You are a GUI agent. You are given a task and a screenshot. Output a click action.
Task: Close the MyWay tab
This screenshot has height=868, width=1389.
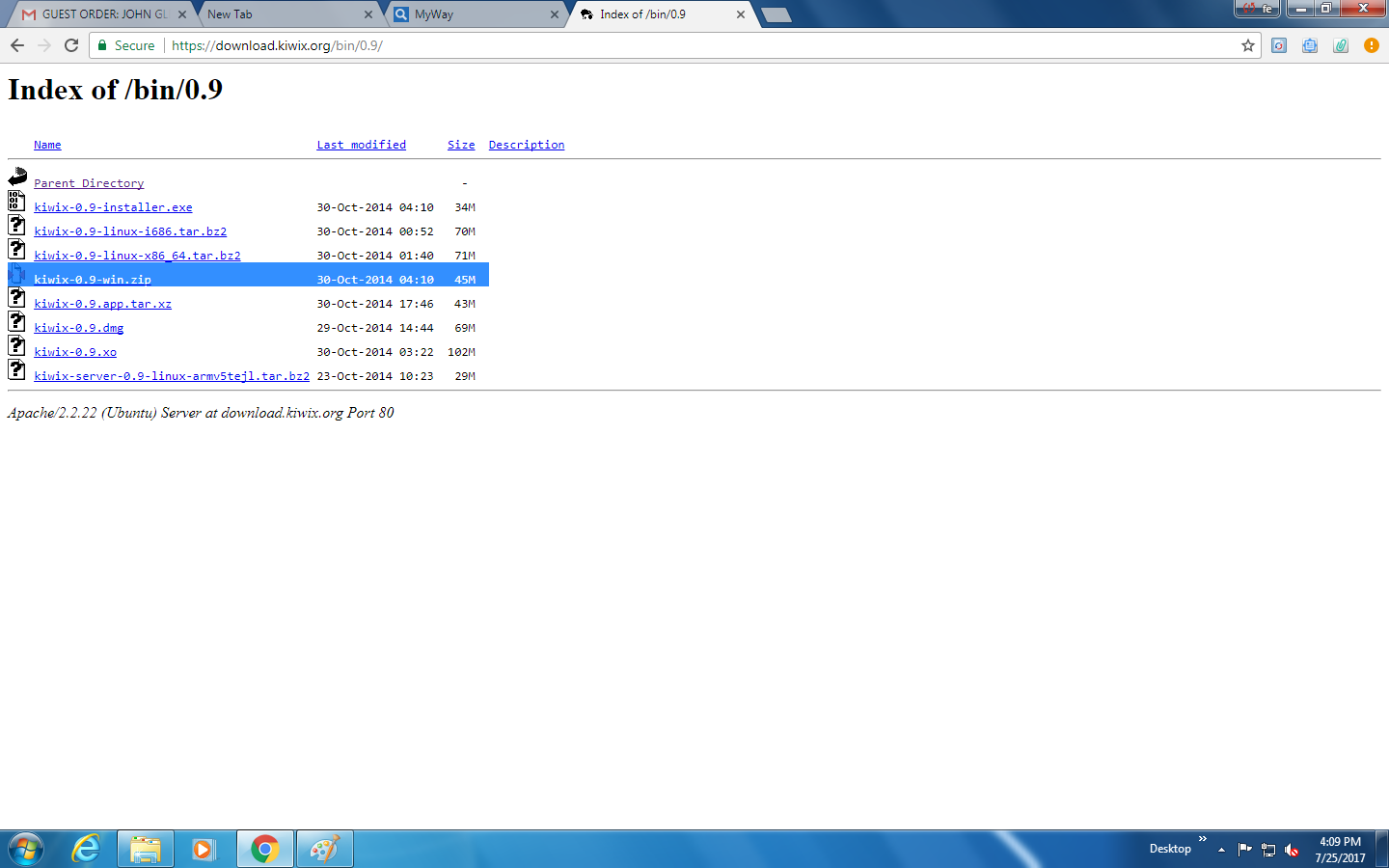[555, 14]
